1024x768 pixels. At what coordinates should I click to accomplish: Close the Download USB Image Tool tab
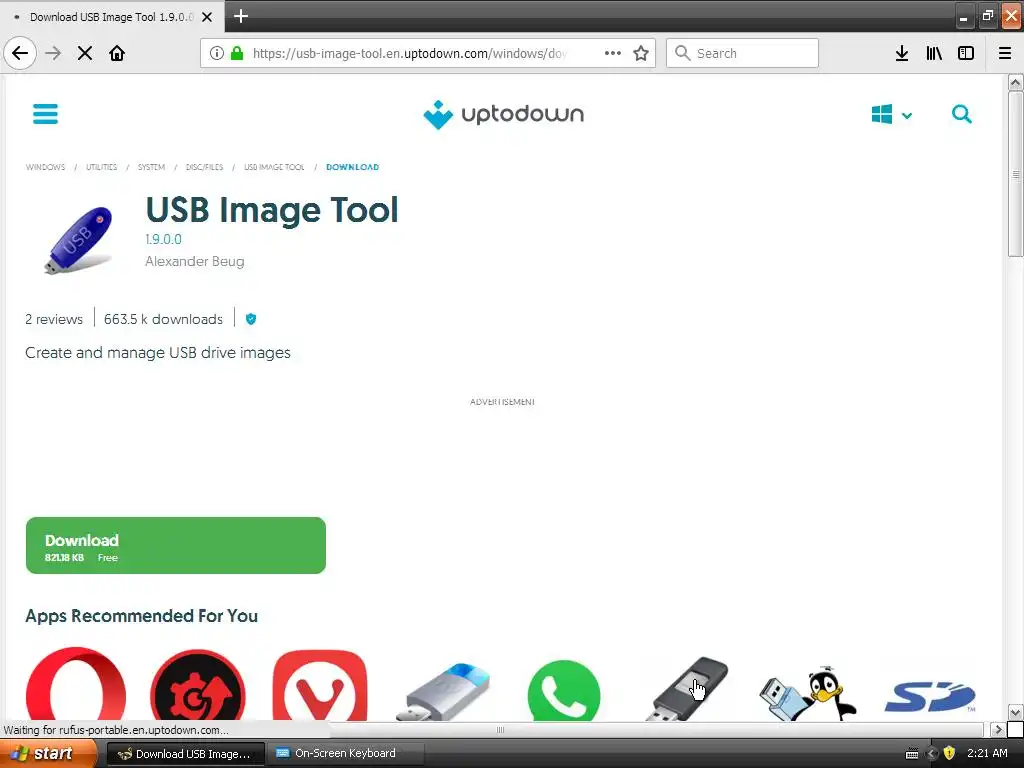point(207,17)
